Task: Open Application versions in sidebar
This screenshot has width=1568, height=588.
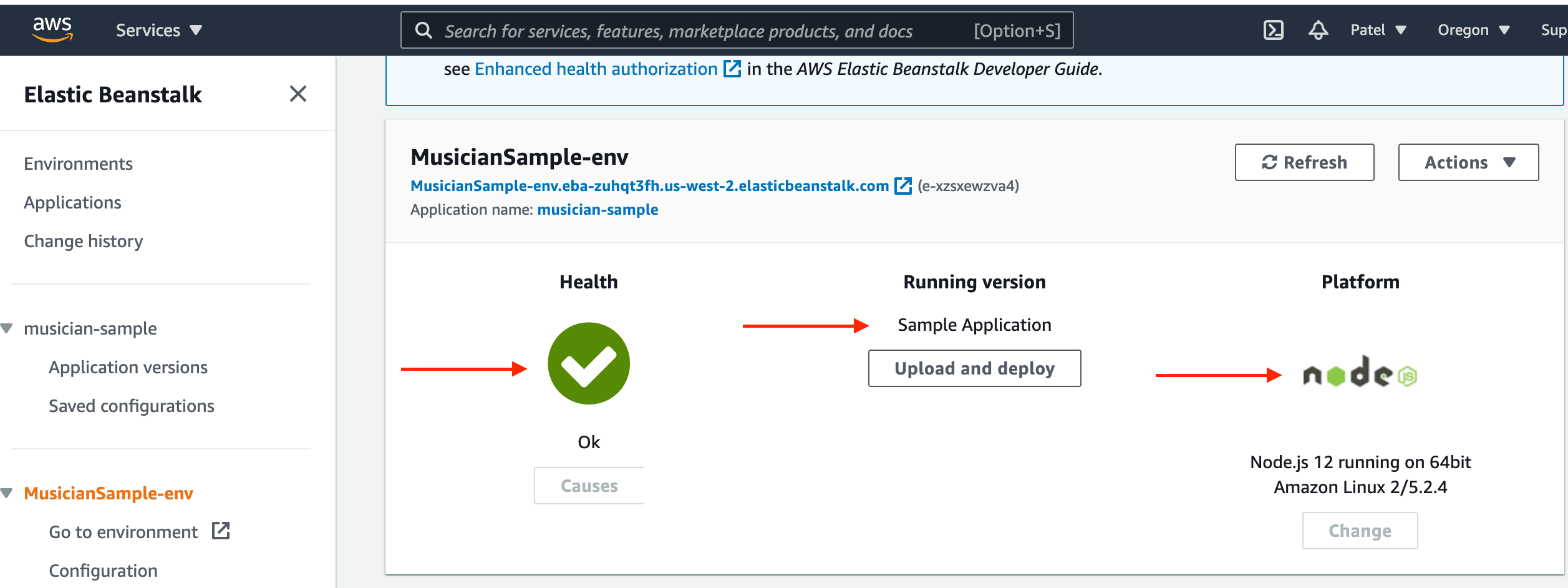Action: point(128,367)
